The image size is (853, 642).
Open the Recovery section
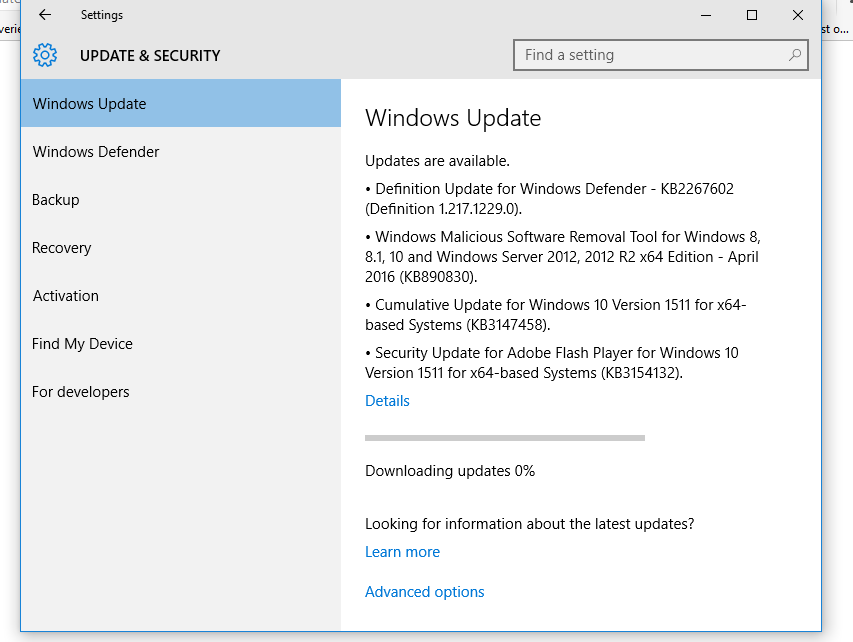tap(181, 248)
